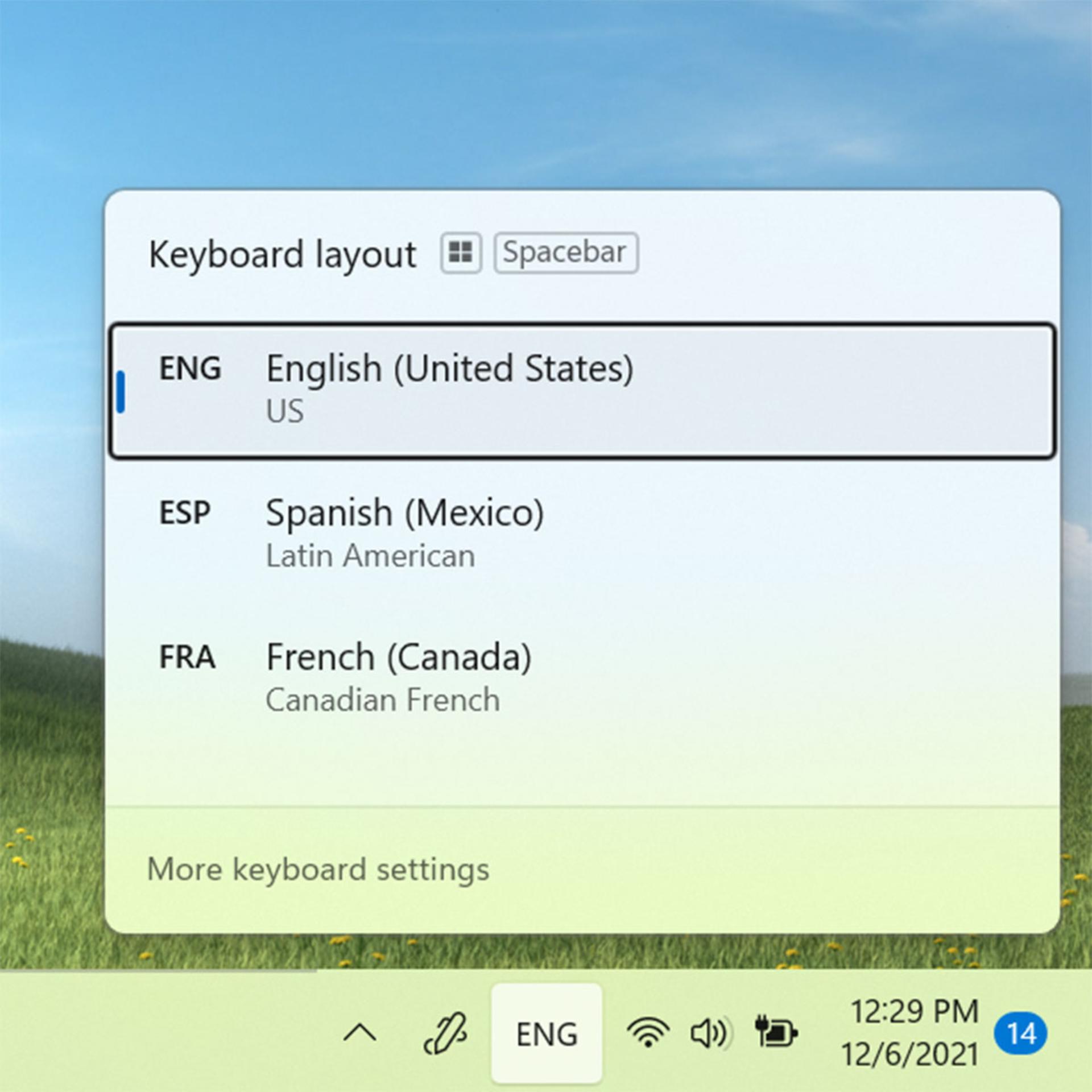
Task: Open the 14 notifications badge
Action: click(x=1021, y=1033)
